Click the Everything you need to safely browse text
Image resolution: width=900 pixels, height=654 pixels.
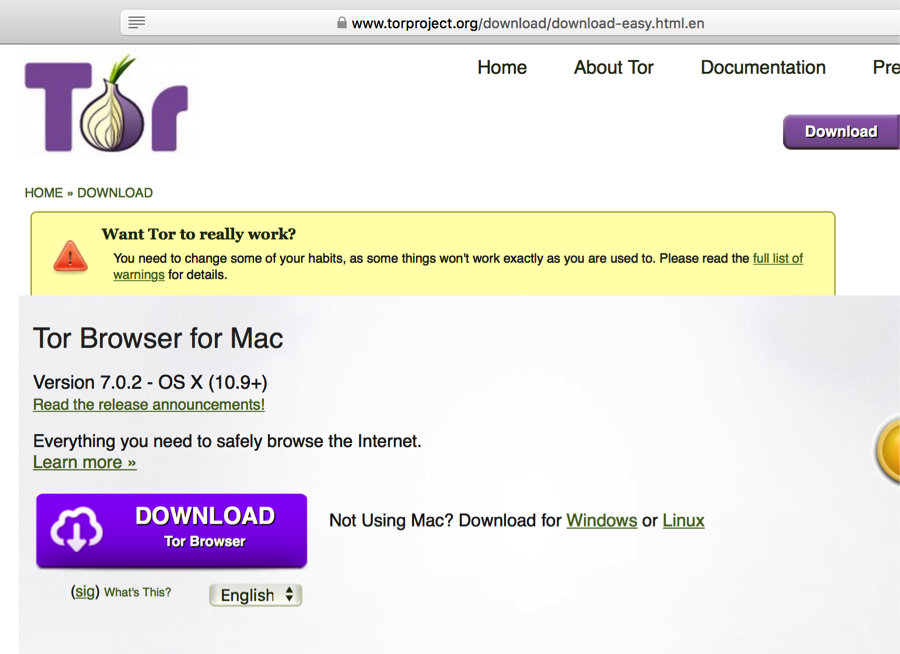[x=227, y=441]
